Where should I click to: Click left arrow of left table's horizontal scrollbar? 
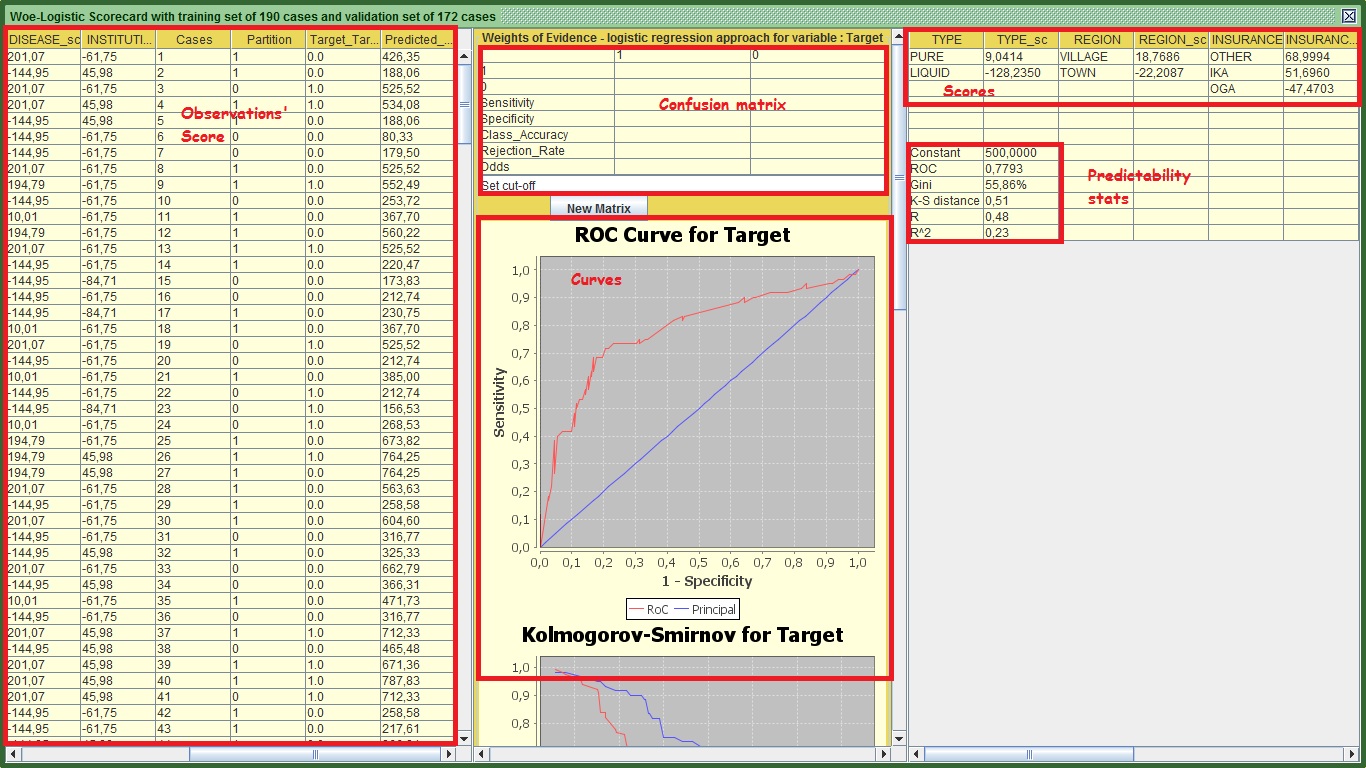(x=14, y=755)
